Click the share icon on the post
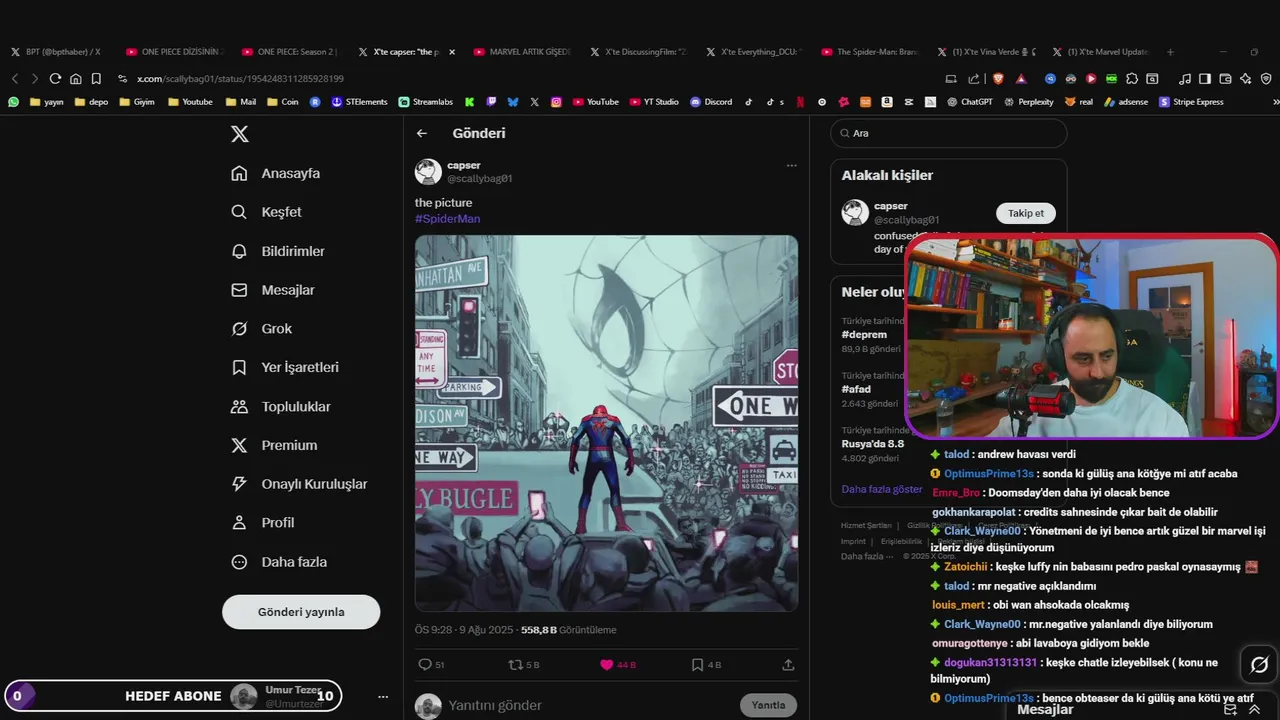The image size is (1280, 720). [x=788, y=665]
